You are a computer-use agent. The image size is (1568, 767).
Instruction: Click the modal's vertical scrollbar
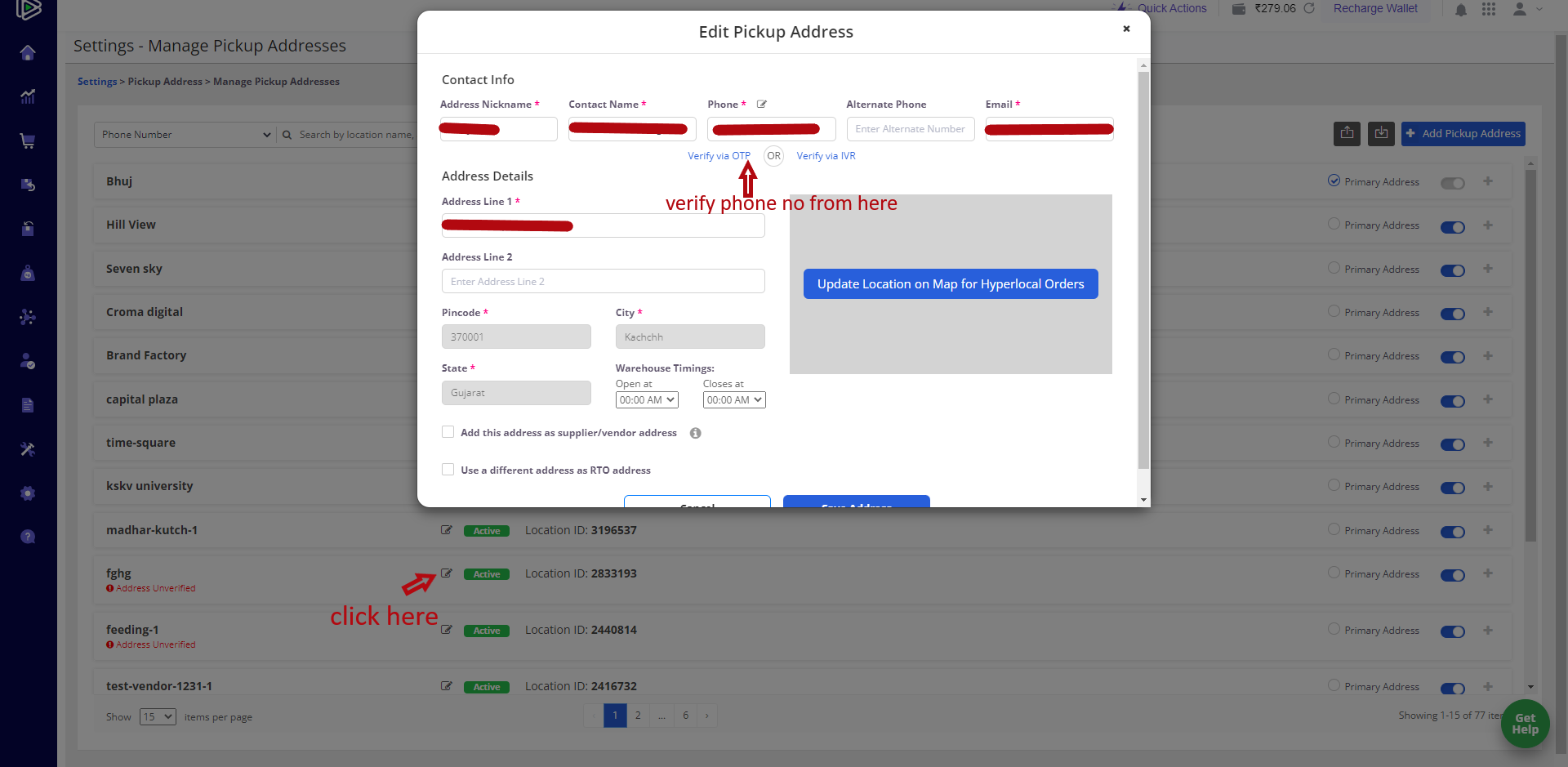click(x=1143, y=270)
